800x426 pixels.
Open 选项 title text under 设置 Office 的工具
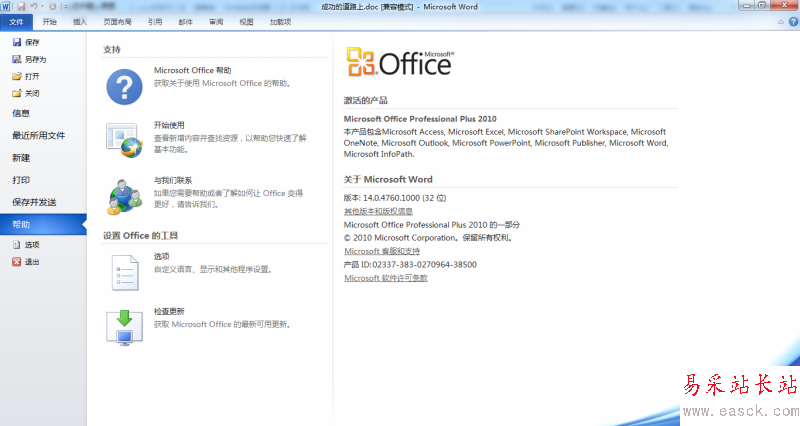click(162, 256)
